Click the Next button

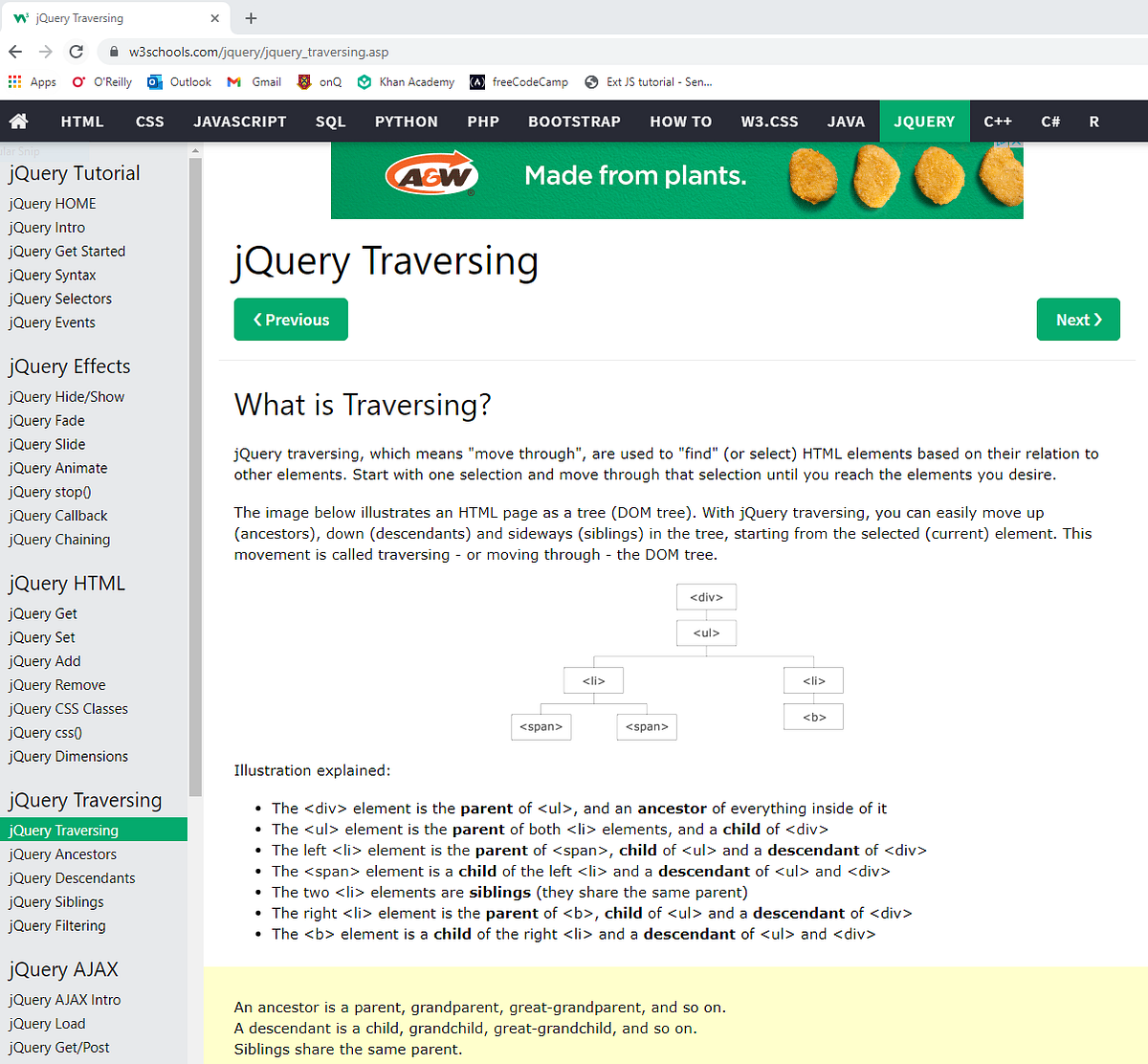1078,319
